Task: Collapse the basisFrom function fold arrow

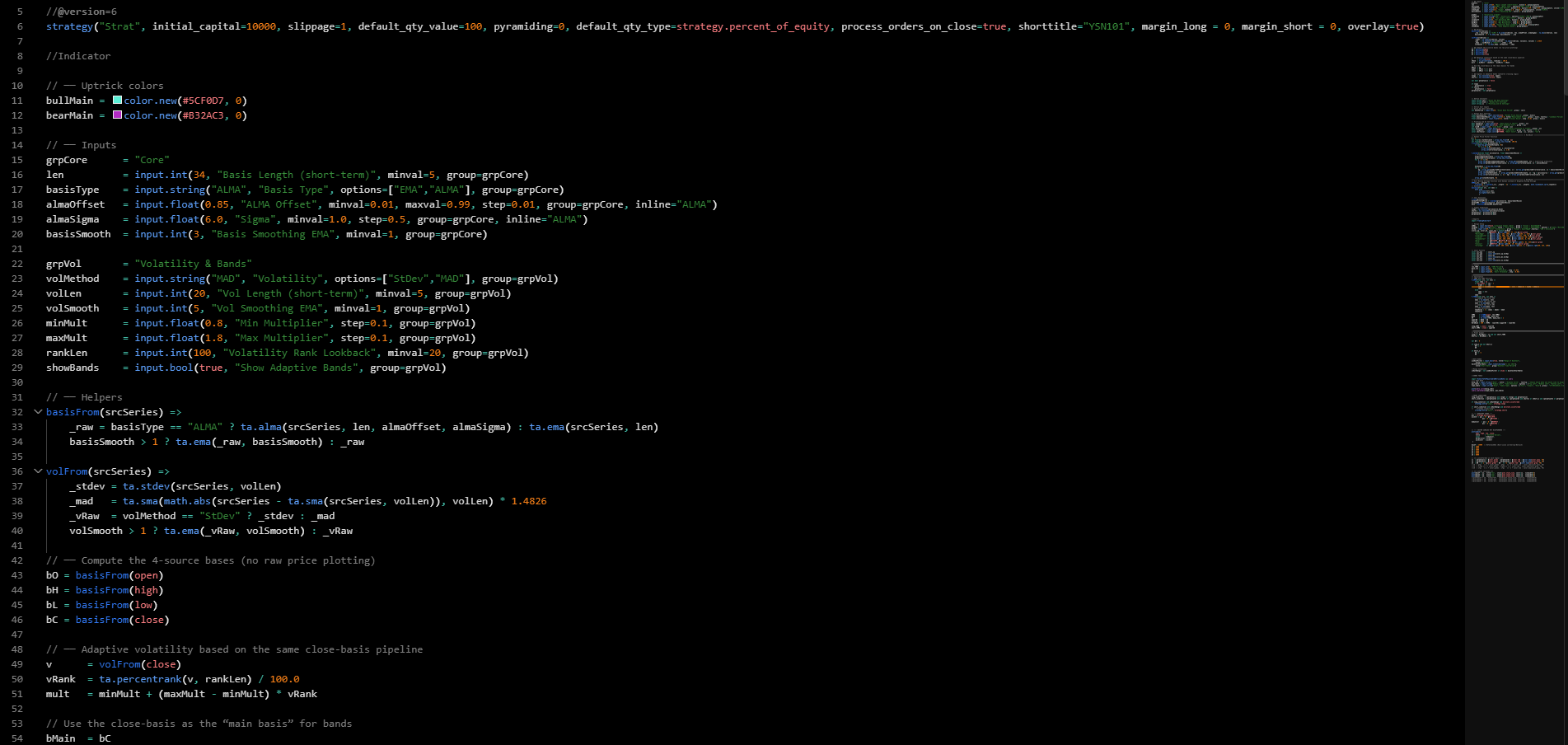Action: point(37,412)
